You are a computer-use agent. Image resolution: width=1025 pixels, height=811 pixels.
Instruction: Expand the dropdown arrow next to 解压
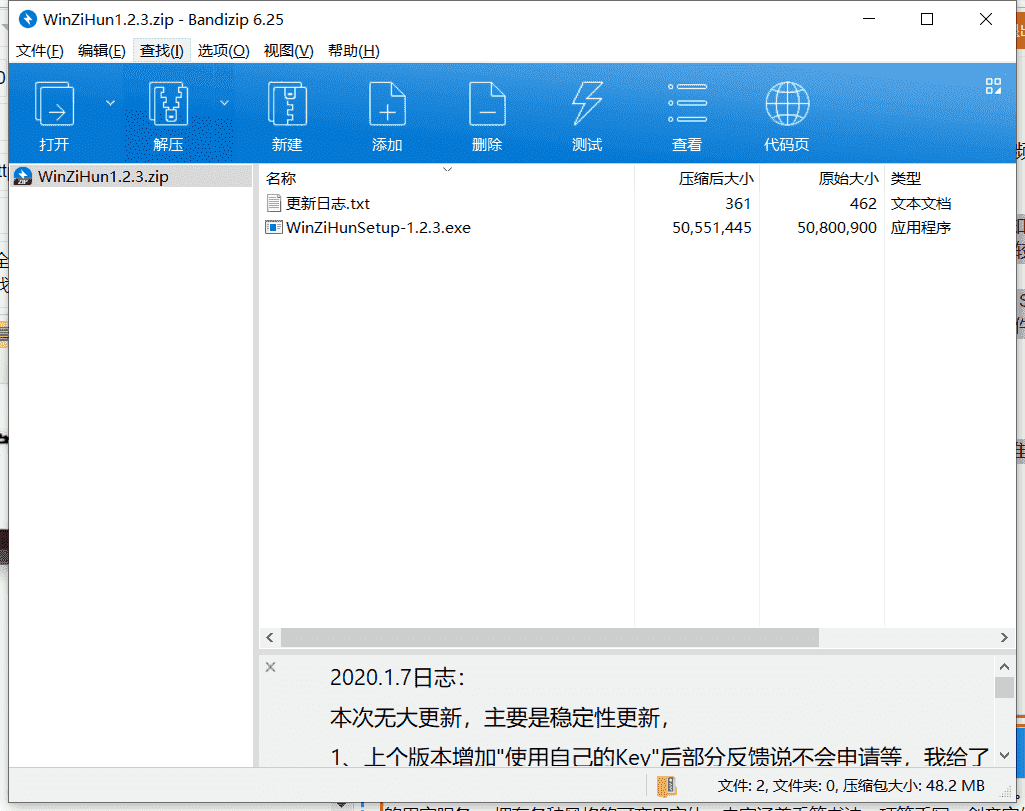tap(224, 103)
